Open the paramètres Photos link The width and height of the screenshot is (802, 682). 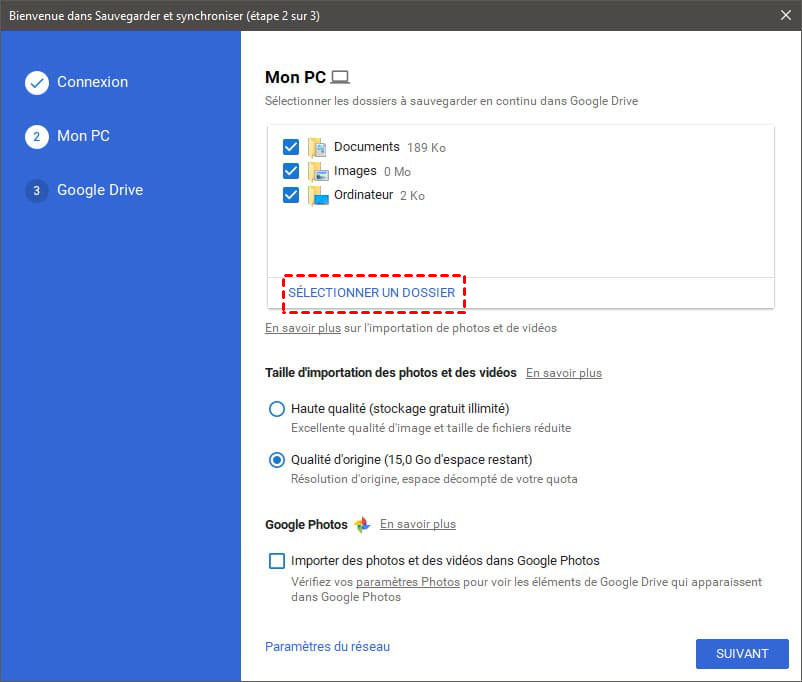(407, 581)
